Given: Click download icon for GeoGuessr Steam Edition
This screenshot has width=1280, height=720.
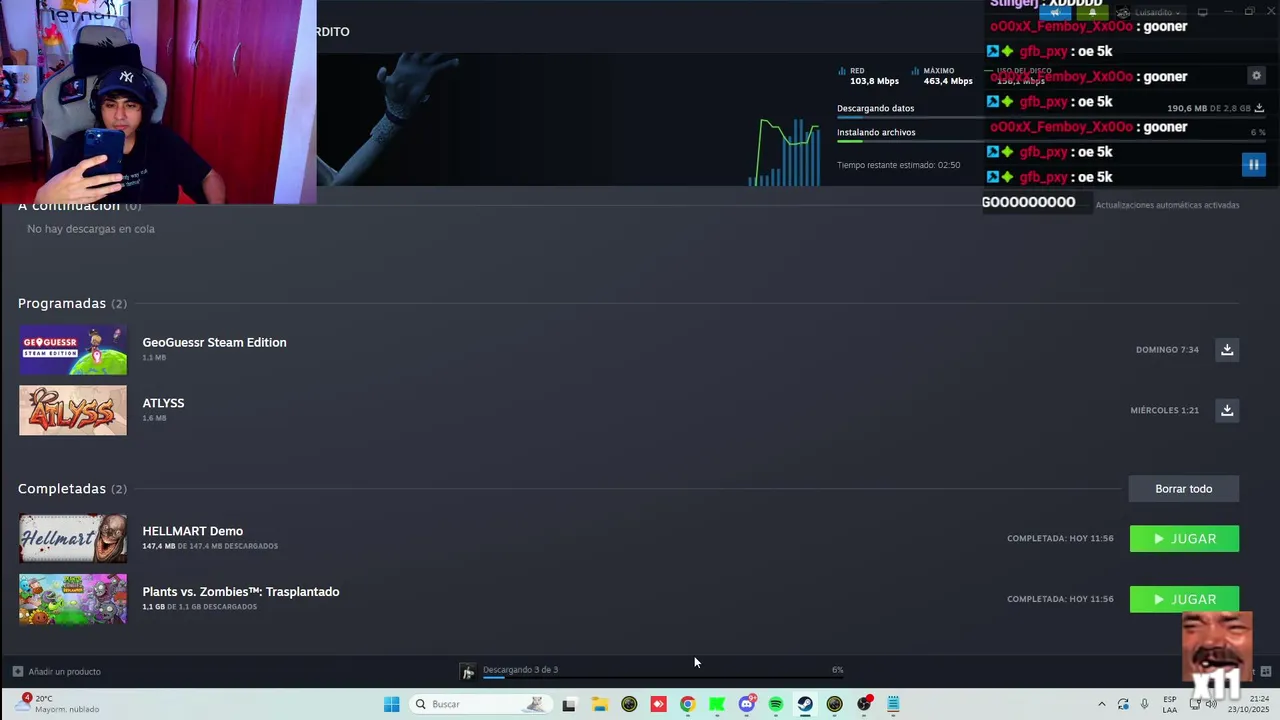Looking at the screenshot, I should click(x=1227, y=349).
